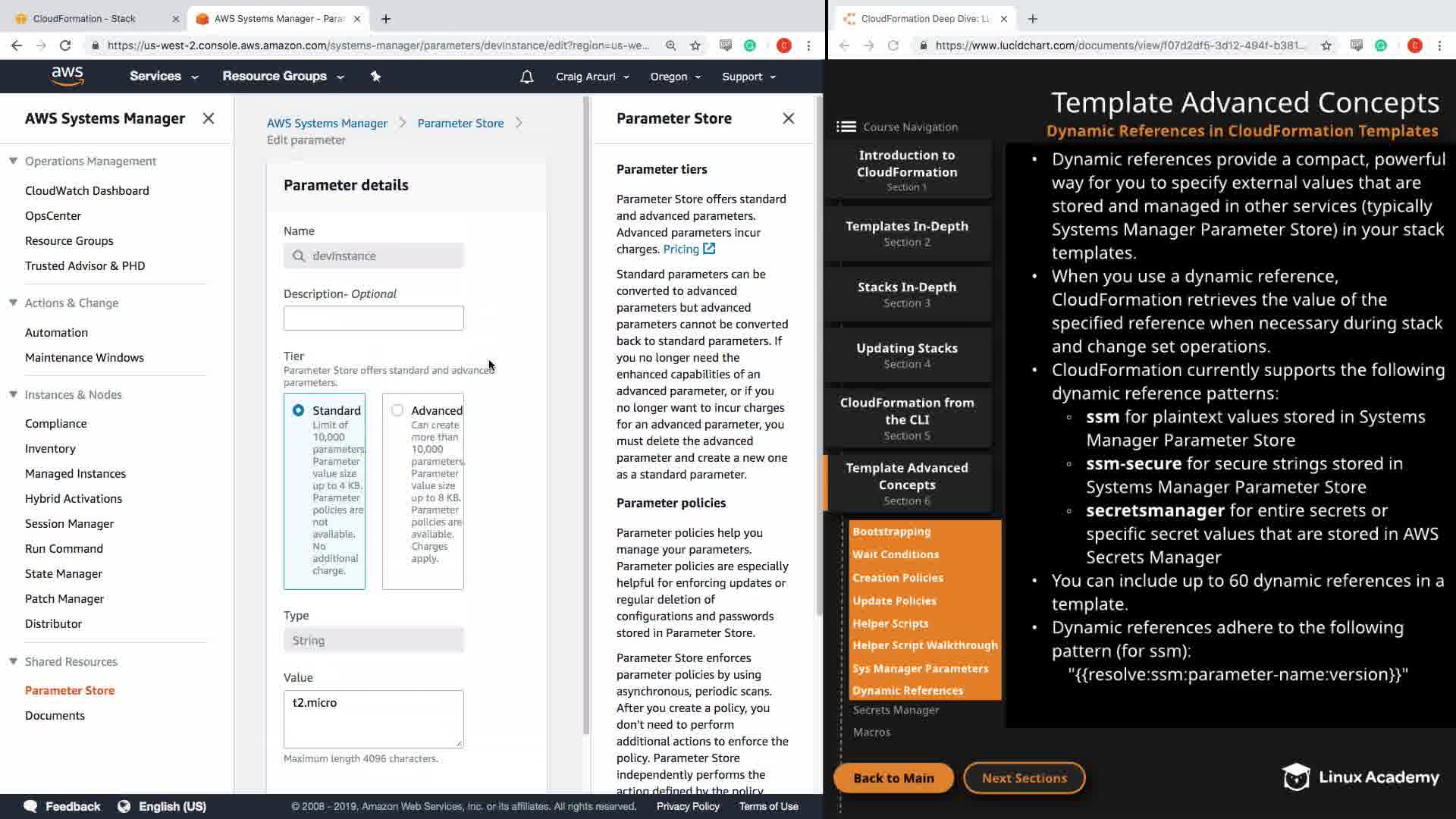1456x819 pixels.
Task: Reload the AWS console page
Action: 65,45
